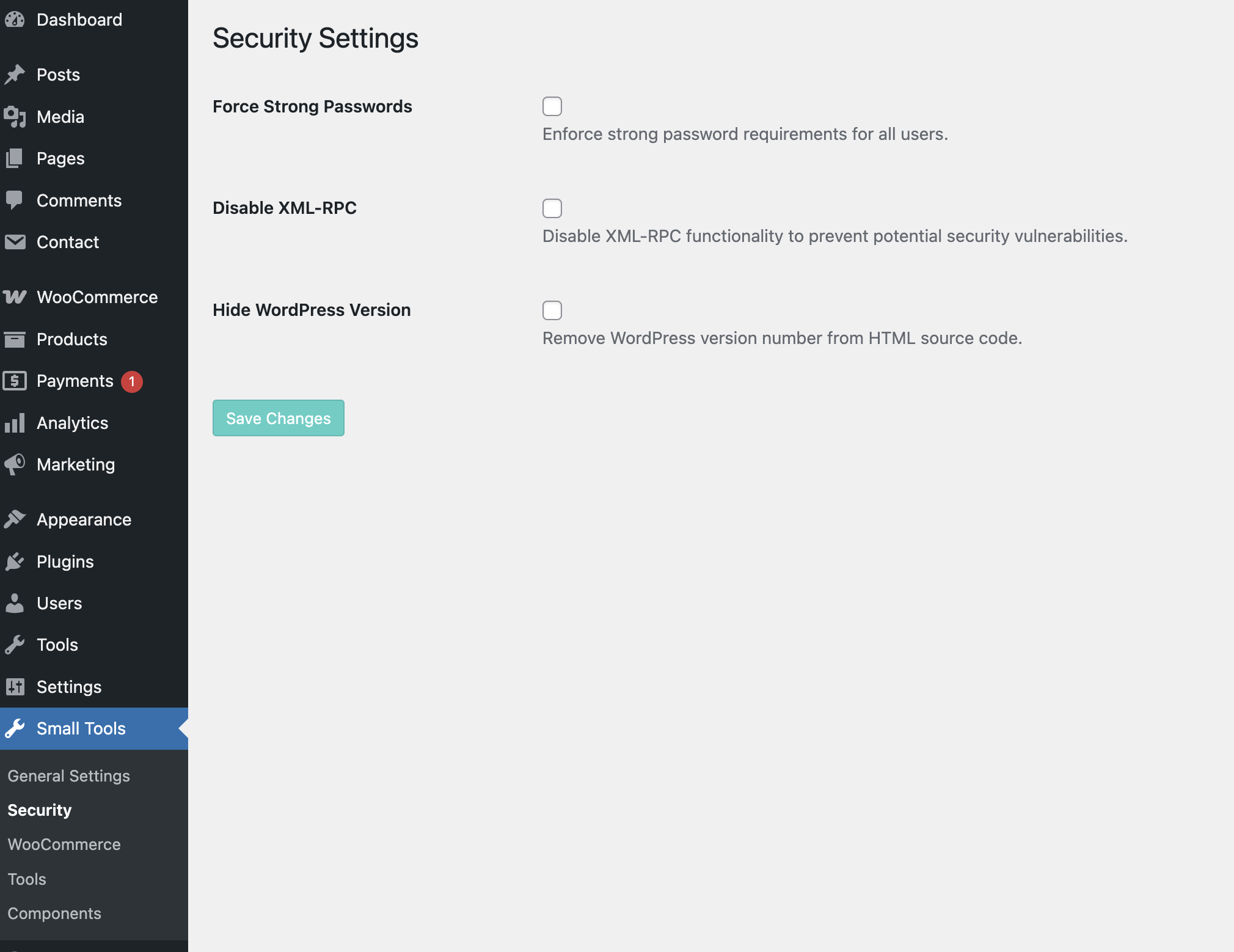Click the Analytics bar chart icon

click(15, 423)
